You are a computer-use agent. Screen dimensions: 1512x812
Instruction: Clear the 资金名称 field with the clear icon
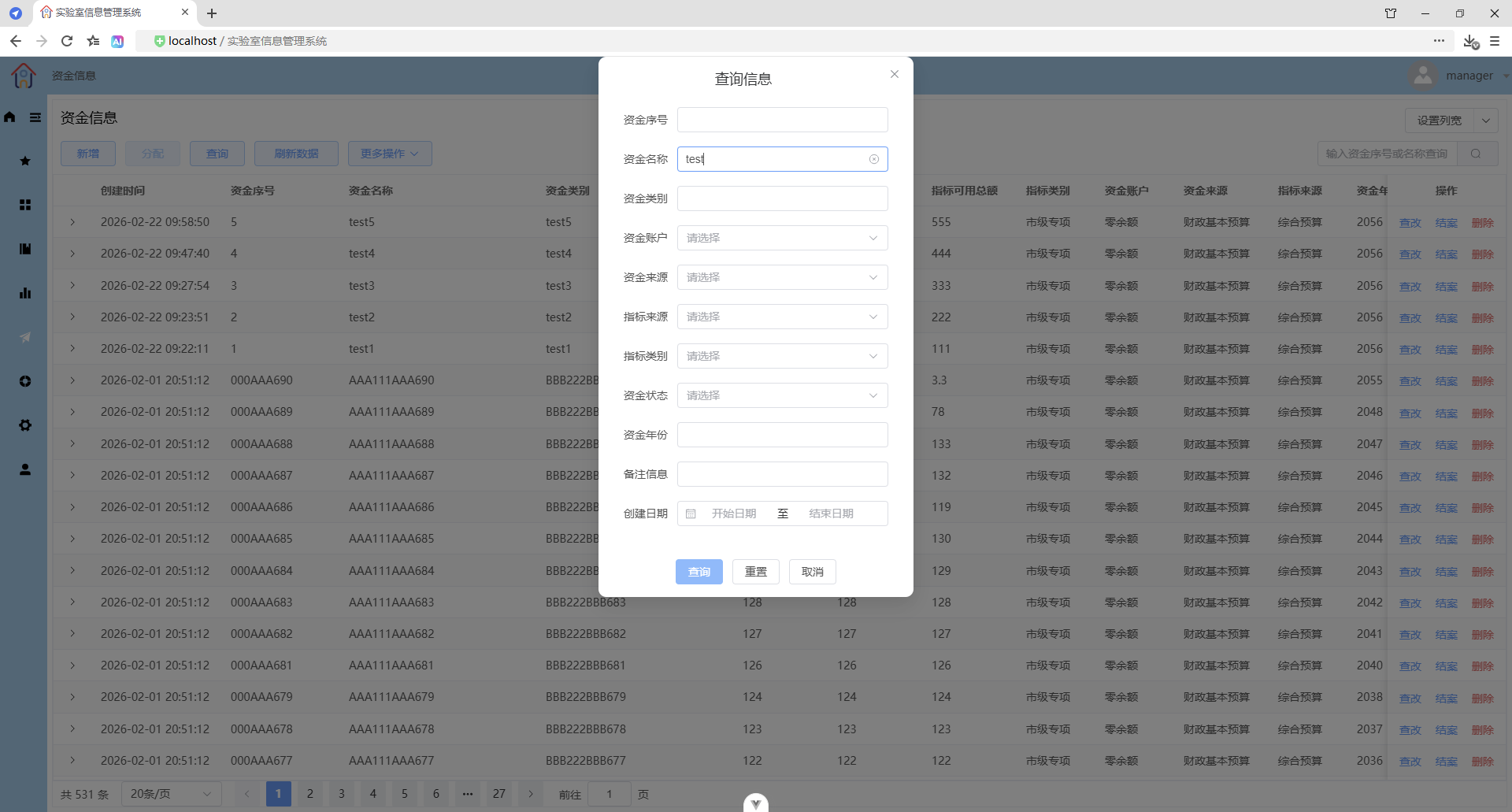(x=874, y=159)
